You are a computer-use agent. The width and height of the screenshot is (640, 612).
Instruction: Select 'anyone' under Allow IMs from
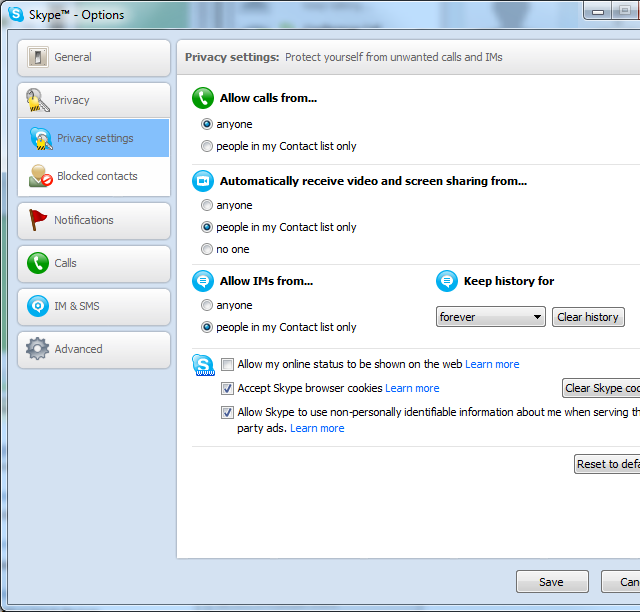click(x=207, y=305)
